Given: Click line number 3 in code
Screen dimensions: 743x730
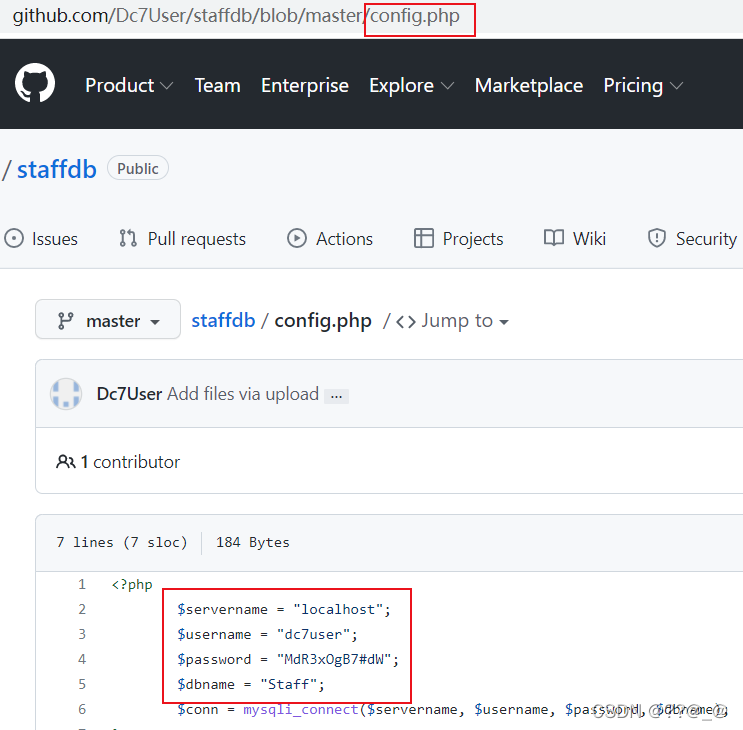Looking at the screenshot, I should [82, 634].
